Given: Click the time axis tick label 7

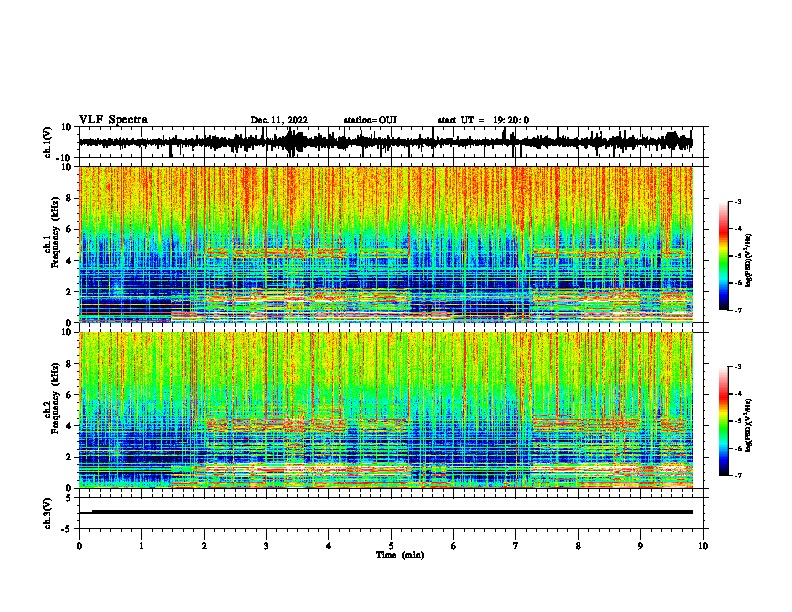Looking at the screenshot, I should point(516,546).
